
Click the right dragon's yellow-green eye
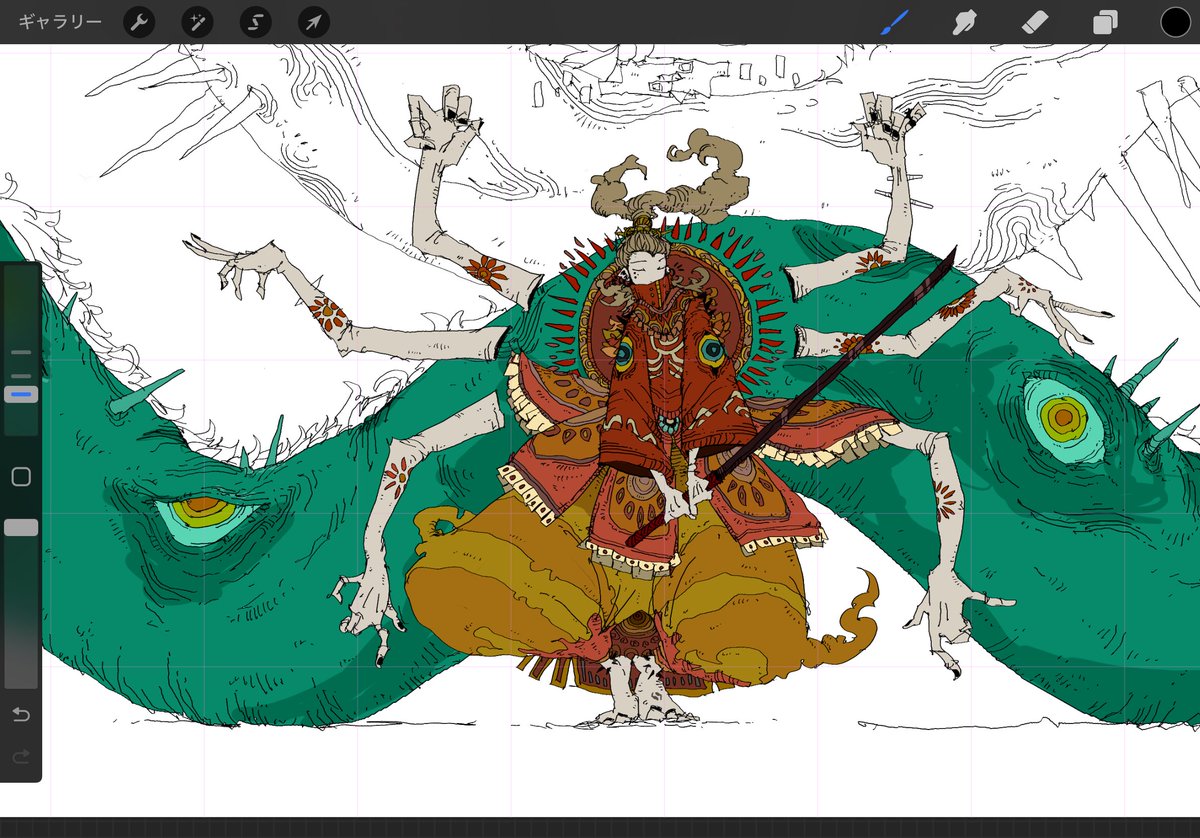[x=1063, y=416]
